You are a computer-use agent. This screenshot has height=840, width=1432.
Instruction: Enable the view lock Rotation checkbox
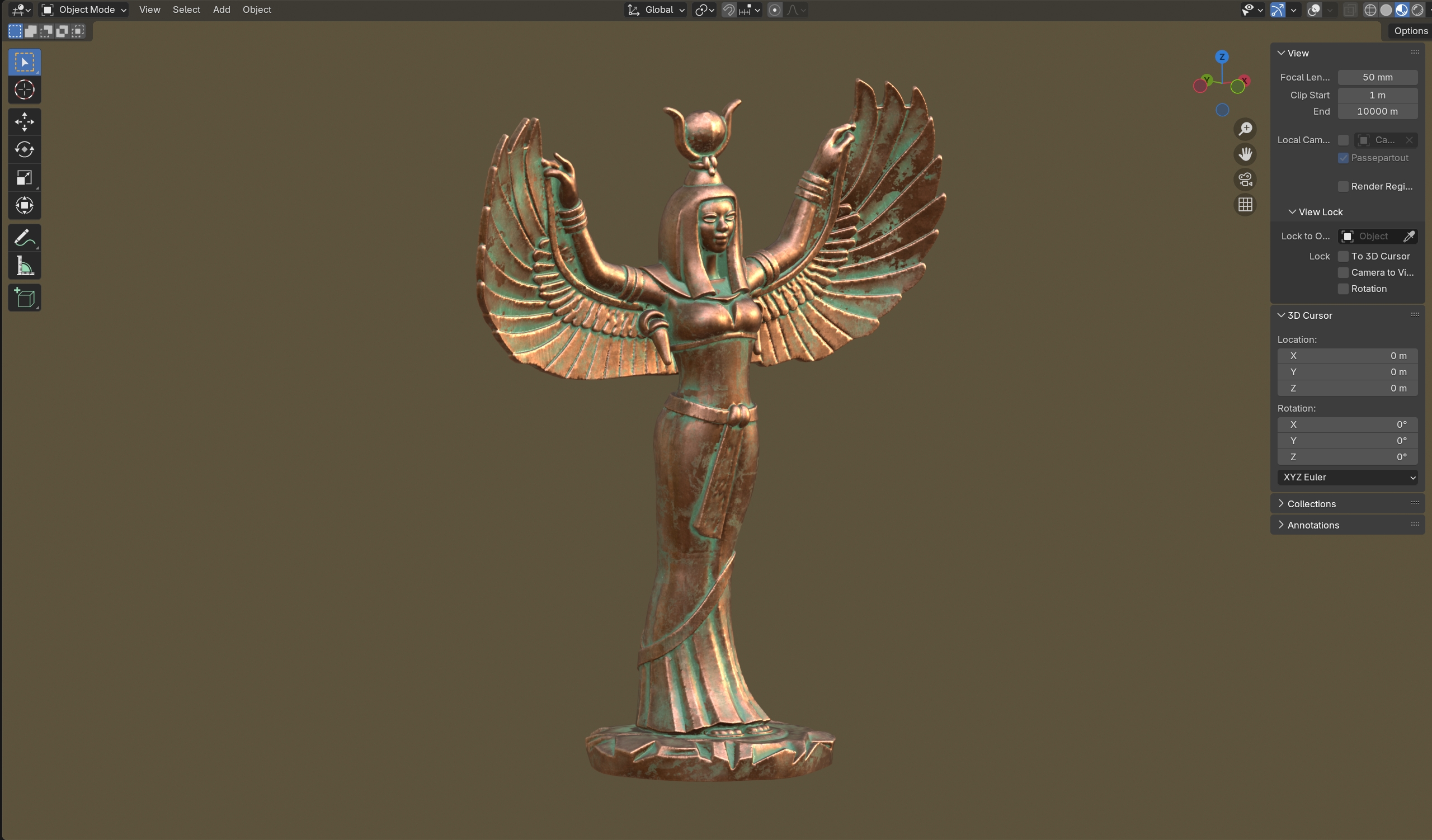tap(1344, 289)
